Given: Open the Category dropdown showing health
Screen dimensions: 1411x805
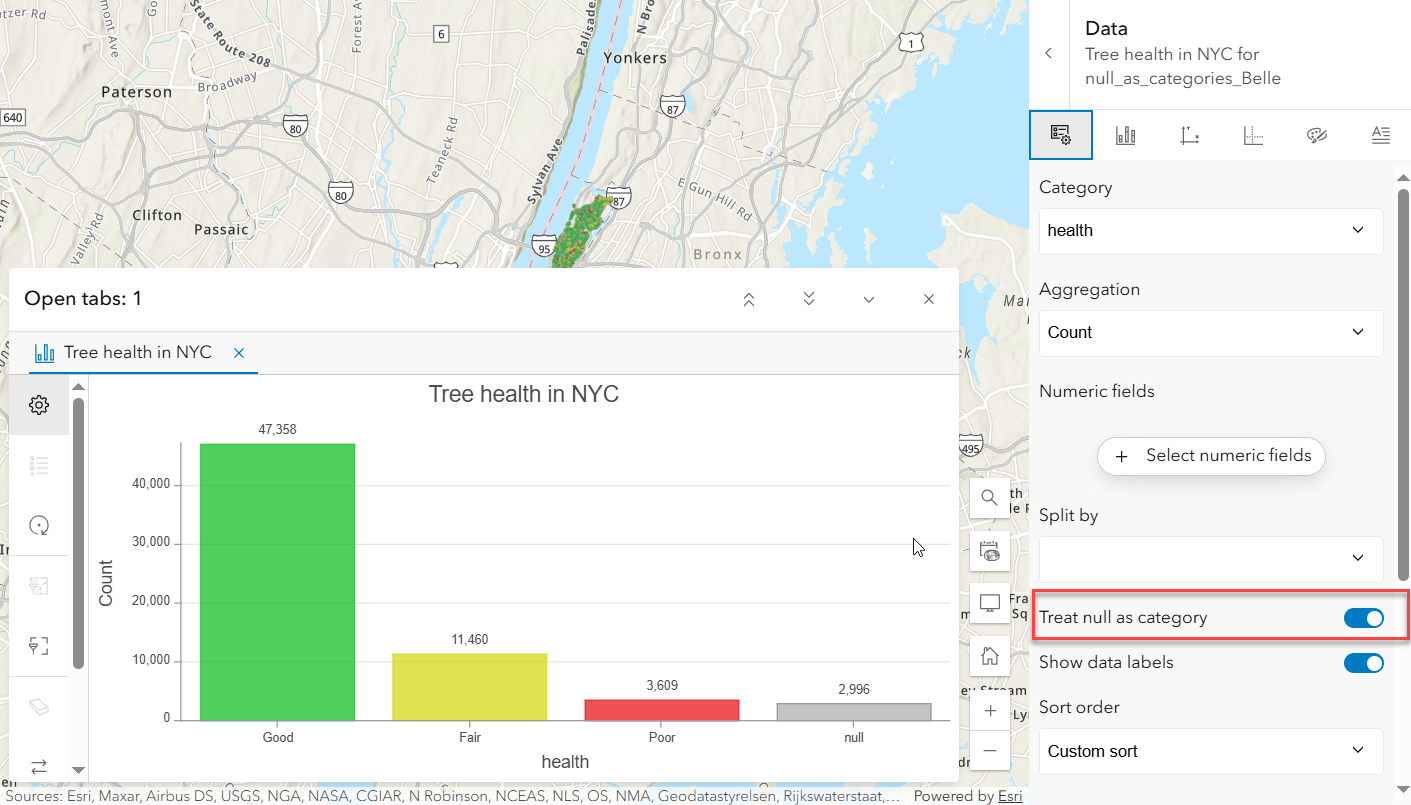Looking at the screenshot, I should (1210, 231).
